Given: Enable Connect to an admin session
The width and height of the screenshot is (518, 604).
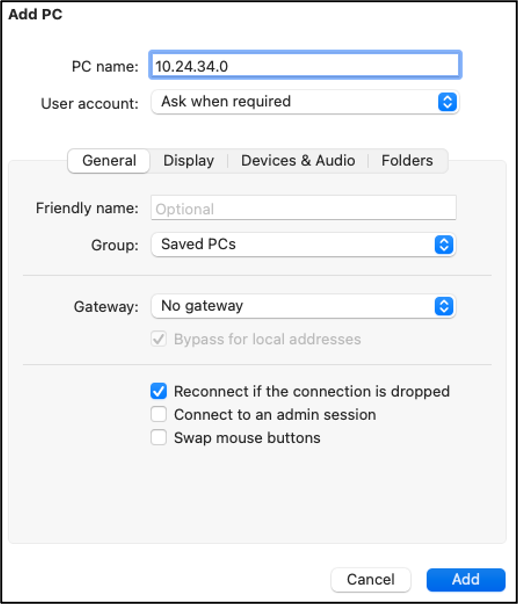Looking at the screenshot, I should [x=159, y=414].
